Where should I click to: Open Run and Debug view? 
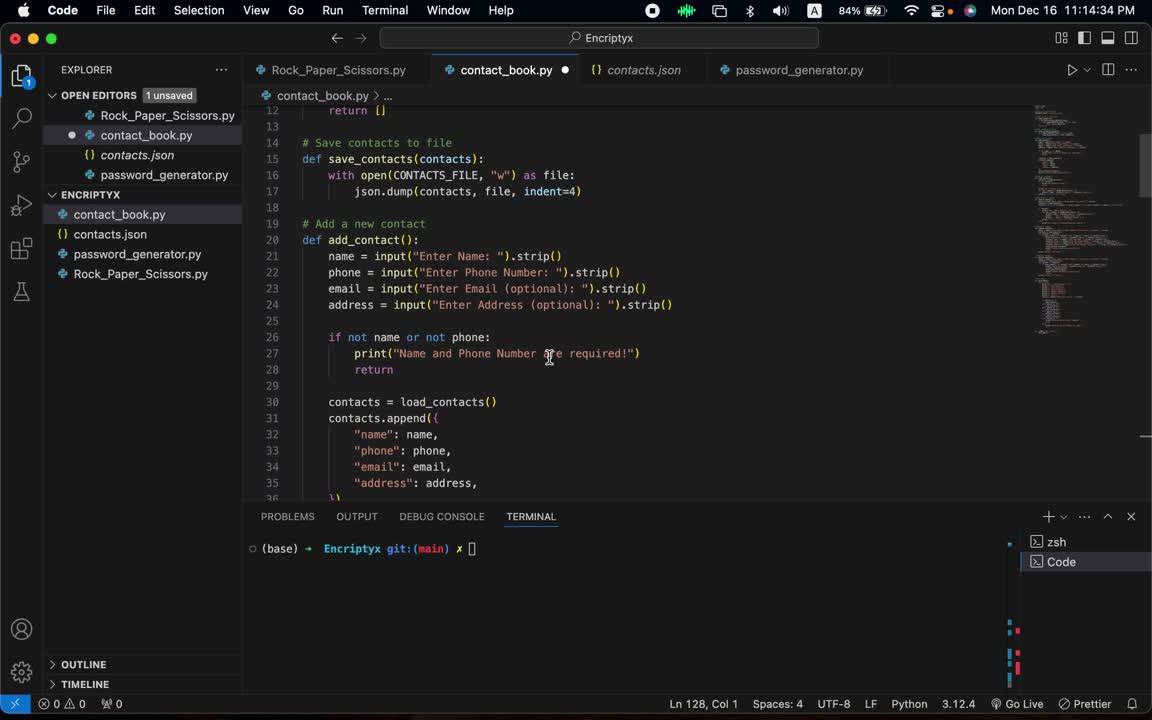21,206
